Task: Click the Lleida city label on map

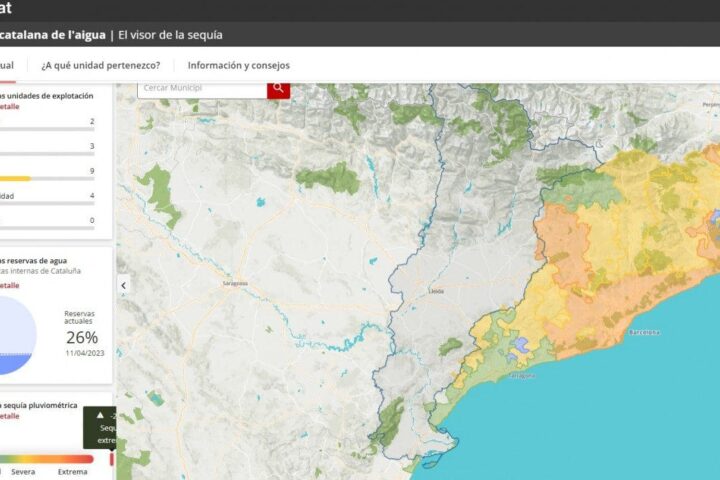Action: coord(435,290)
